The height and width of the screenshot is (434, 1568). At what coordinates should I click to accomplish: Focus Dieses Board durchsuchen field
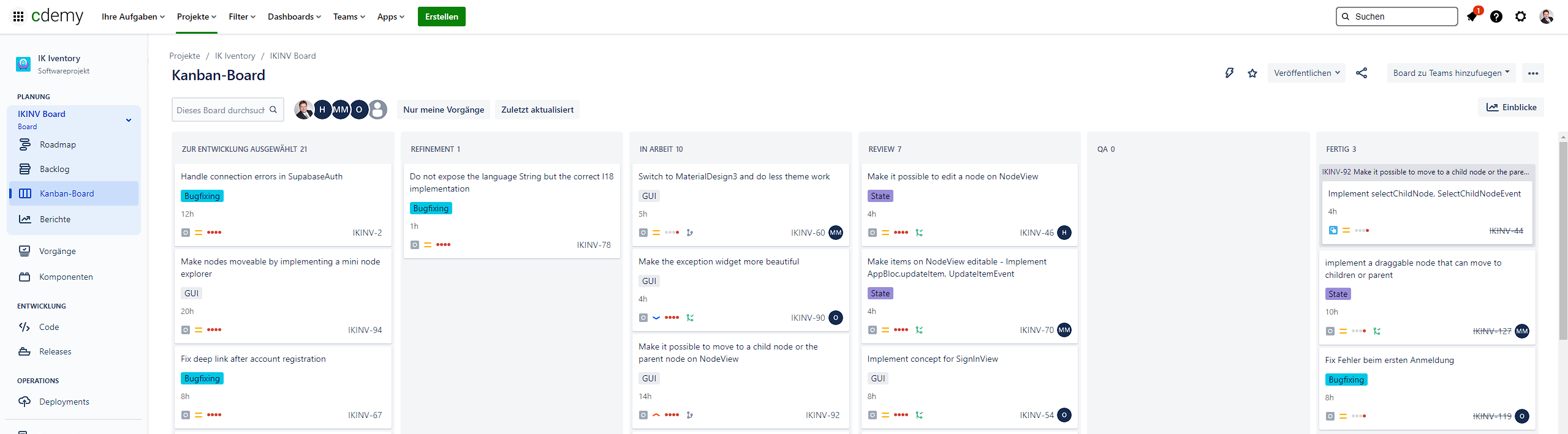click(x=227, y=110)
